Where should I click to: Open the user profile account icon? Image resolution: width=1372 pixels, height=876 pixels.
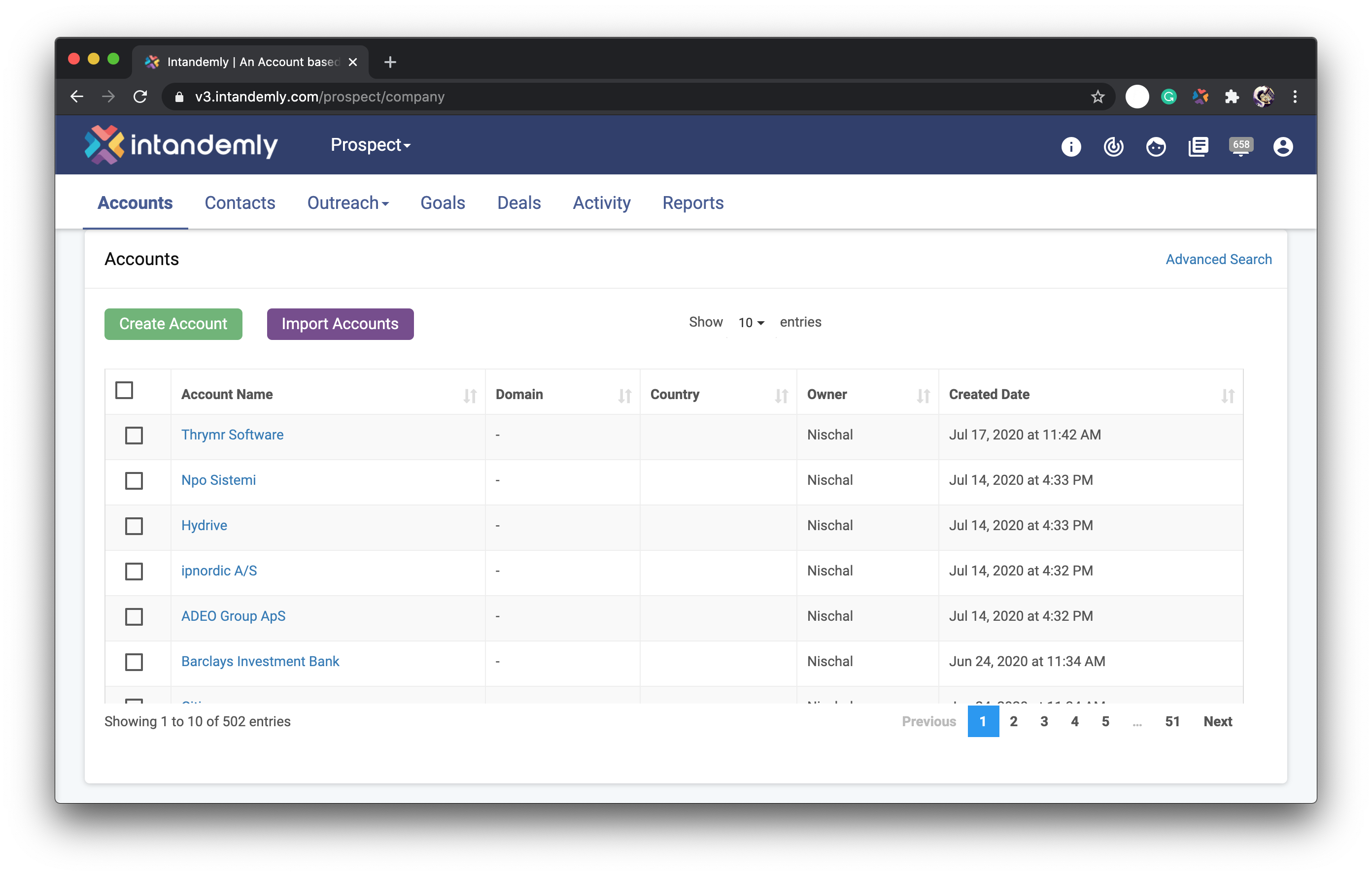click(x=1282, y=146)
